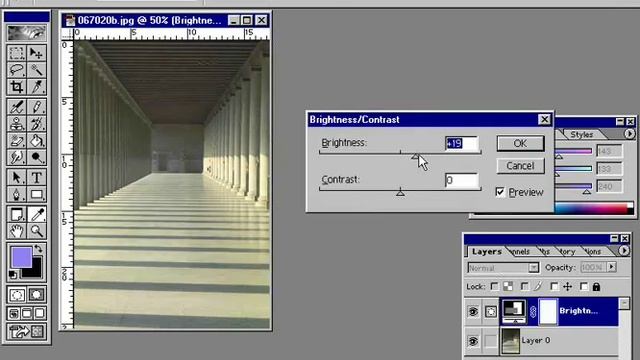The height and width of the screenshot is (360, 640).
Task: Hide the Brightness adjustment layer eye
Action: coord(473,312)
